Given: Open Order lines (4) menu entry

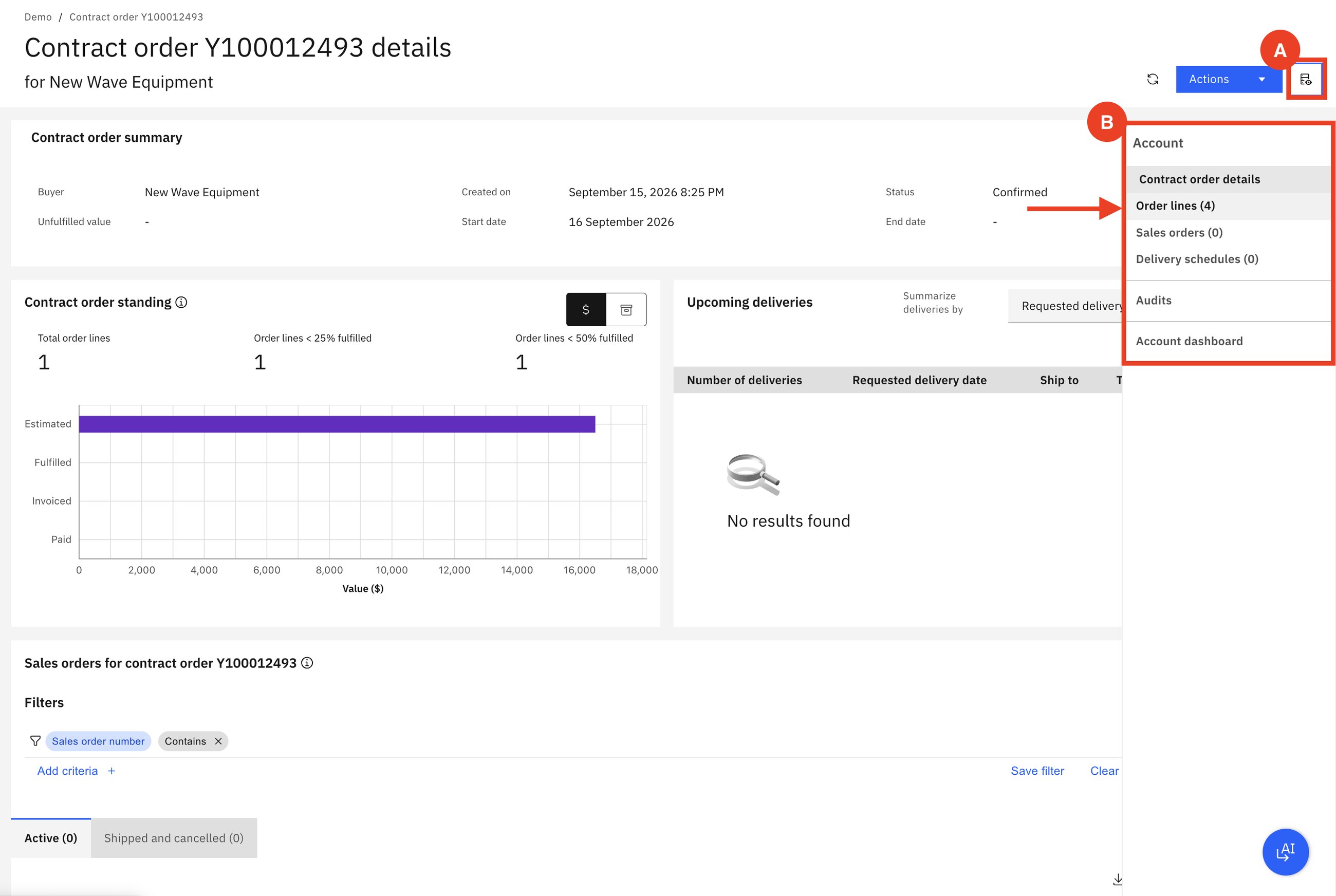Looking at the screenshot, I should click(1228, 206).
